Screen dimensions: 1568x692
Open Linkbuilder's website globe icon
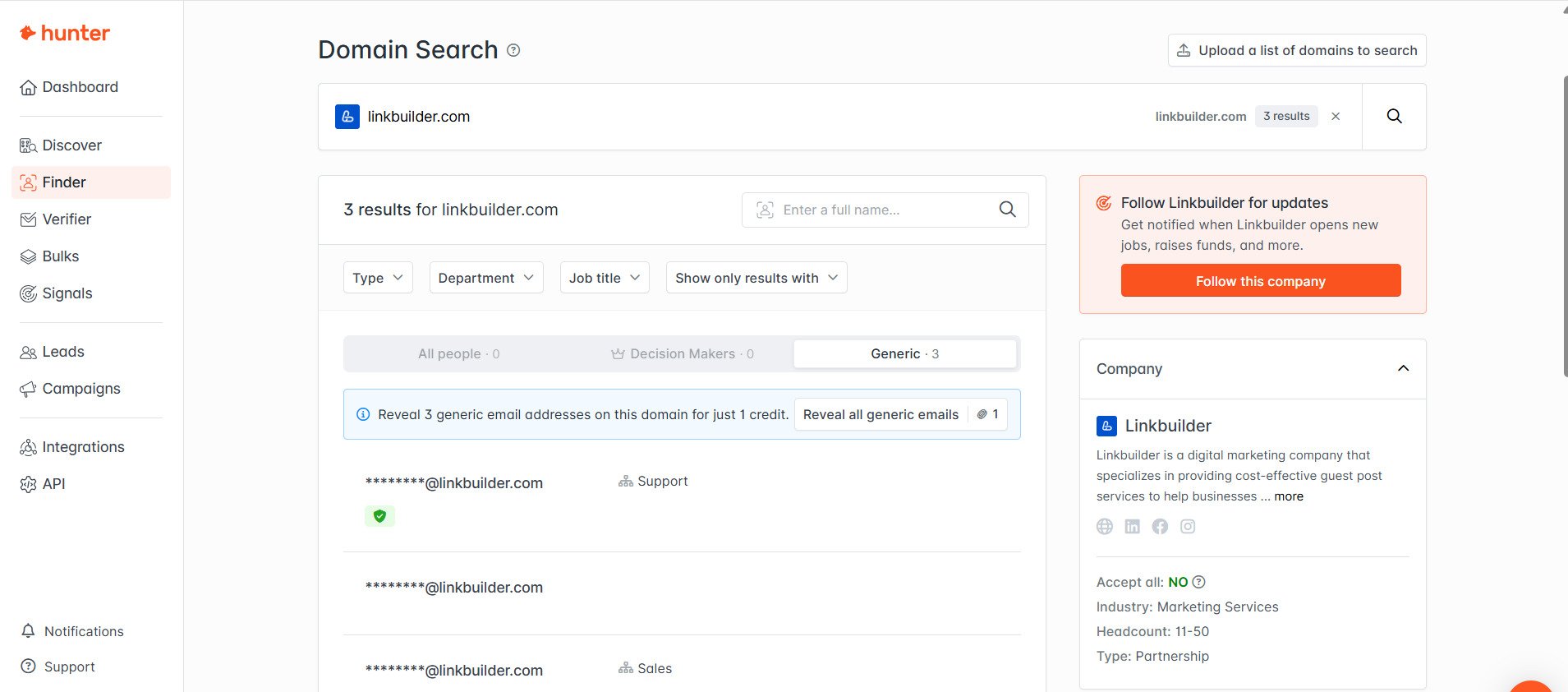pos(1105,526)
